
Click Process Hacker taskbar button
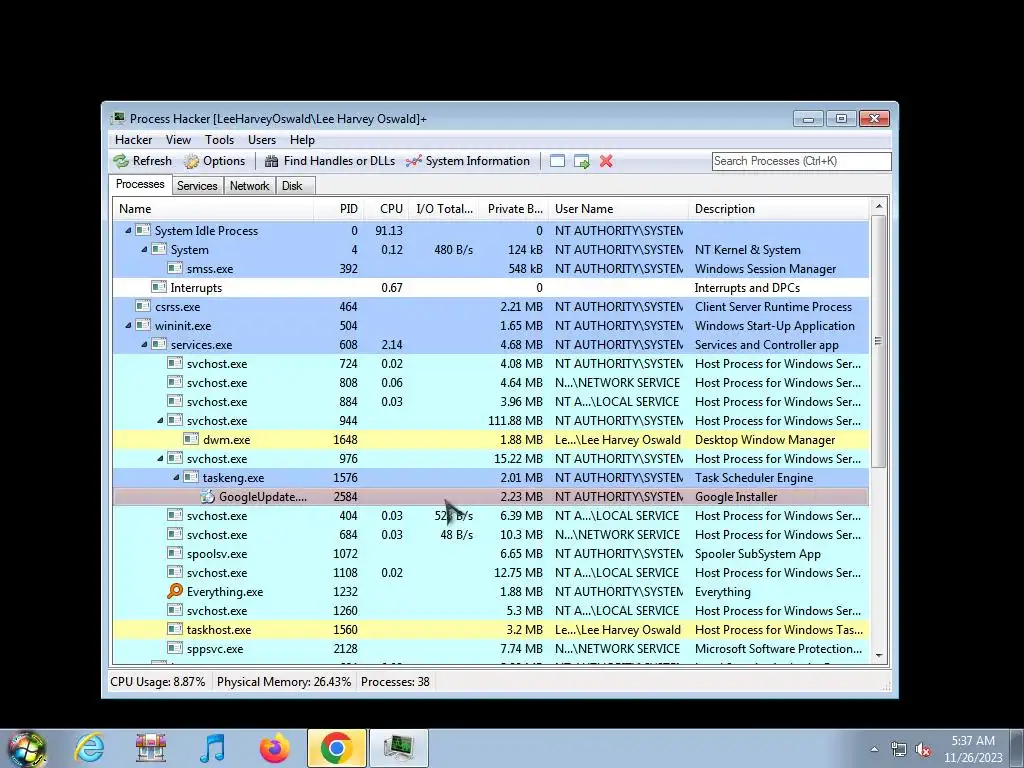(399, 748)
